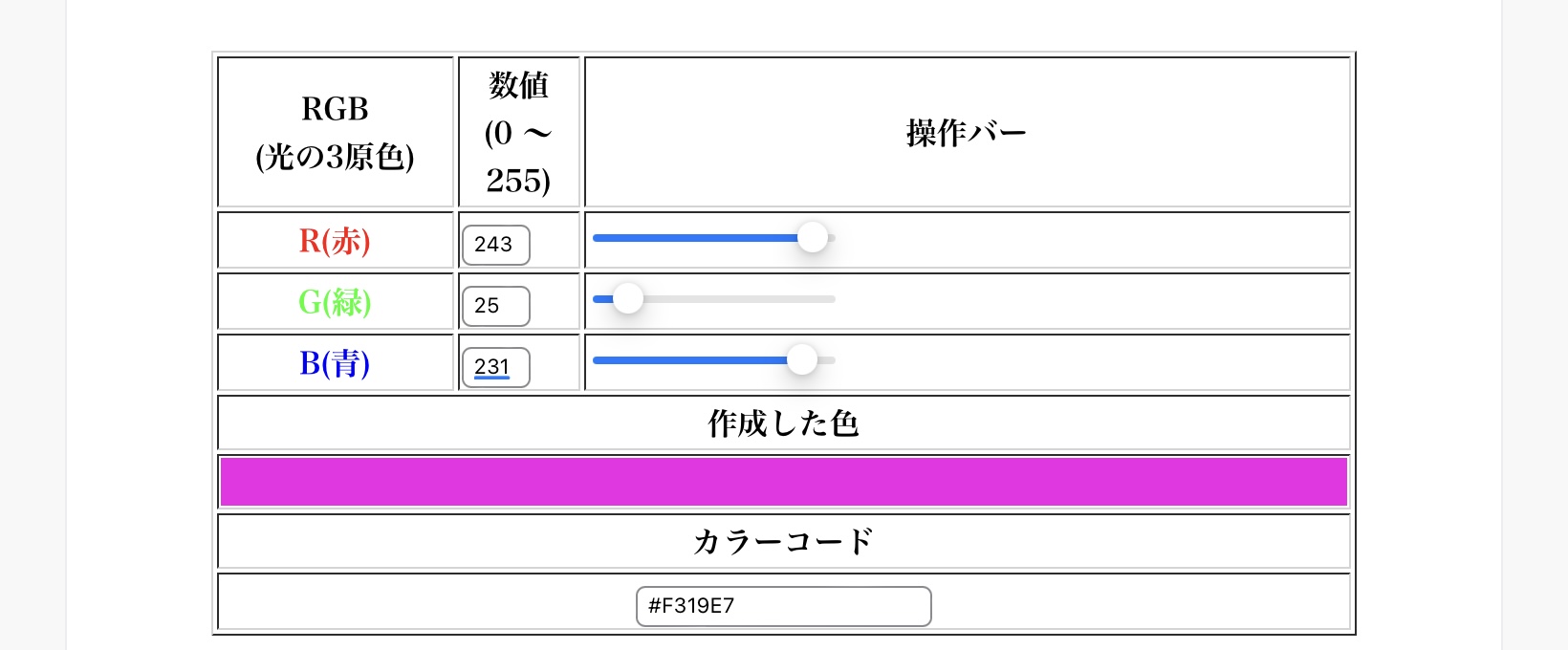The width and height of the screenshot is (1568, 650).
Task: Click the B(青) blue label
Action: pos(335,363)
